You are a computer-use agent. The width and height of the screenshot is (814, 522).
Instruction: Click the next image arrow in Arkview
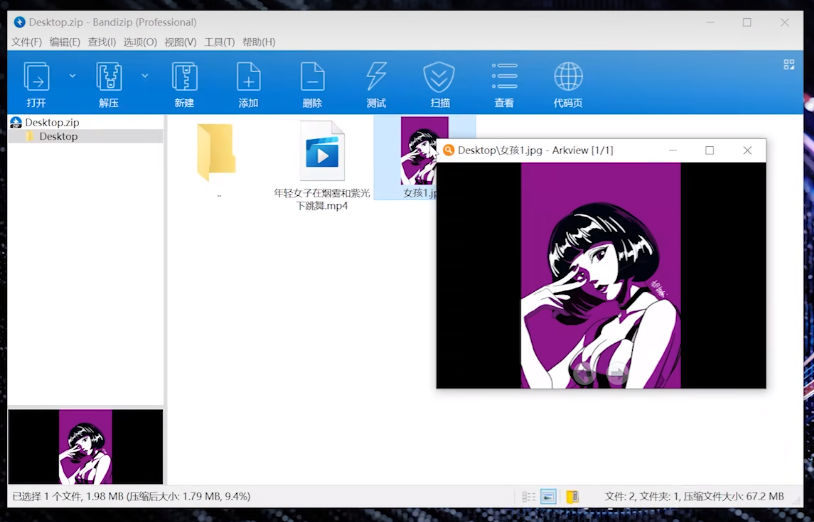point(618,372)
